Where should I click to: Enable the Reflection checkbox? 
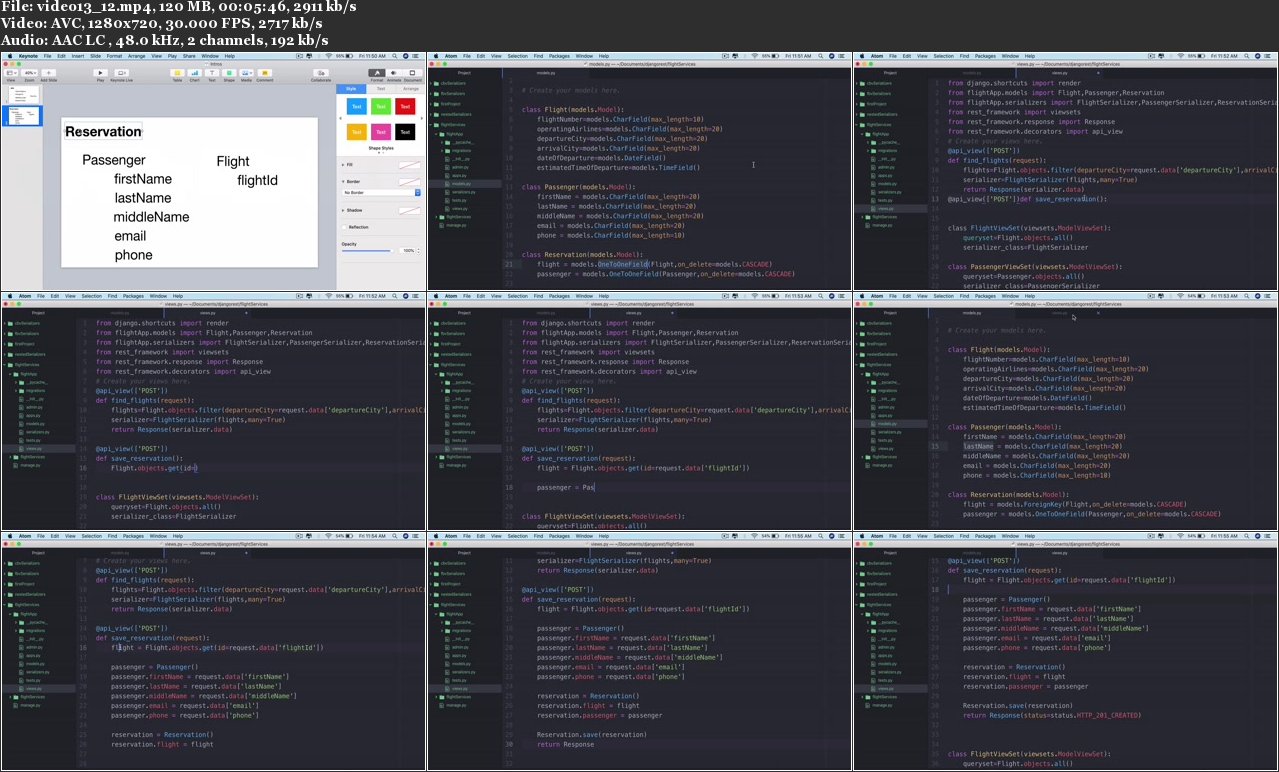tap(345, 227)
